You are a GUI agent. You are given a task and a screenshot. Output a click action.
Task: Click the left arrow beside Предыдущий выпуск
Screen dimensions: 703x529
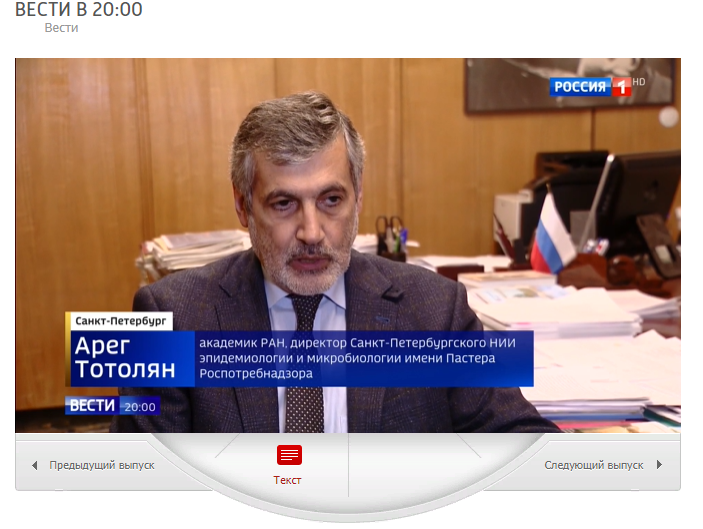35,465
